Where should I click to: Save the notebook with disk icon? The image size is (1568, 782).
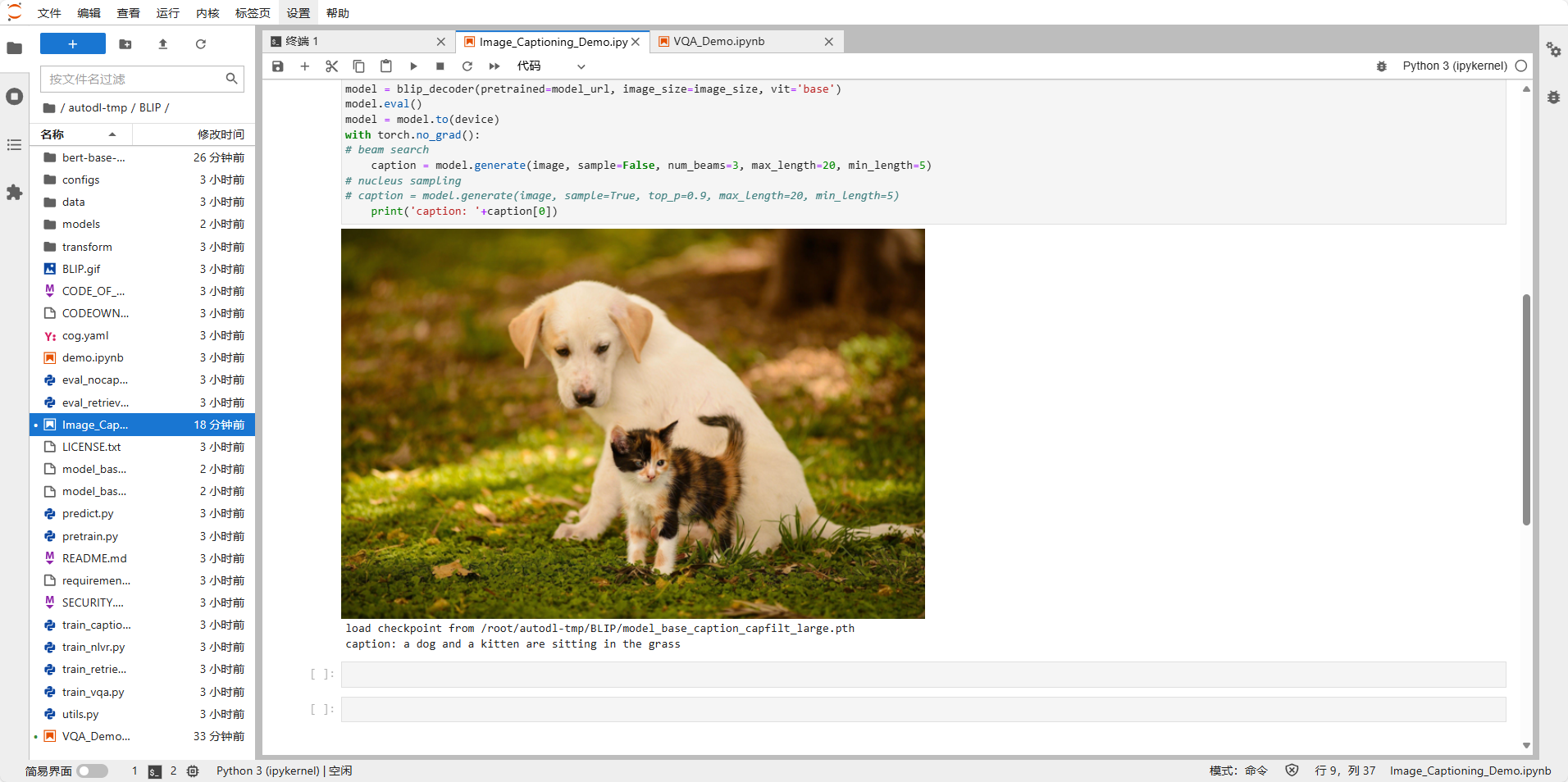[x=278, y=66]
